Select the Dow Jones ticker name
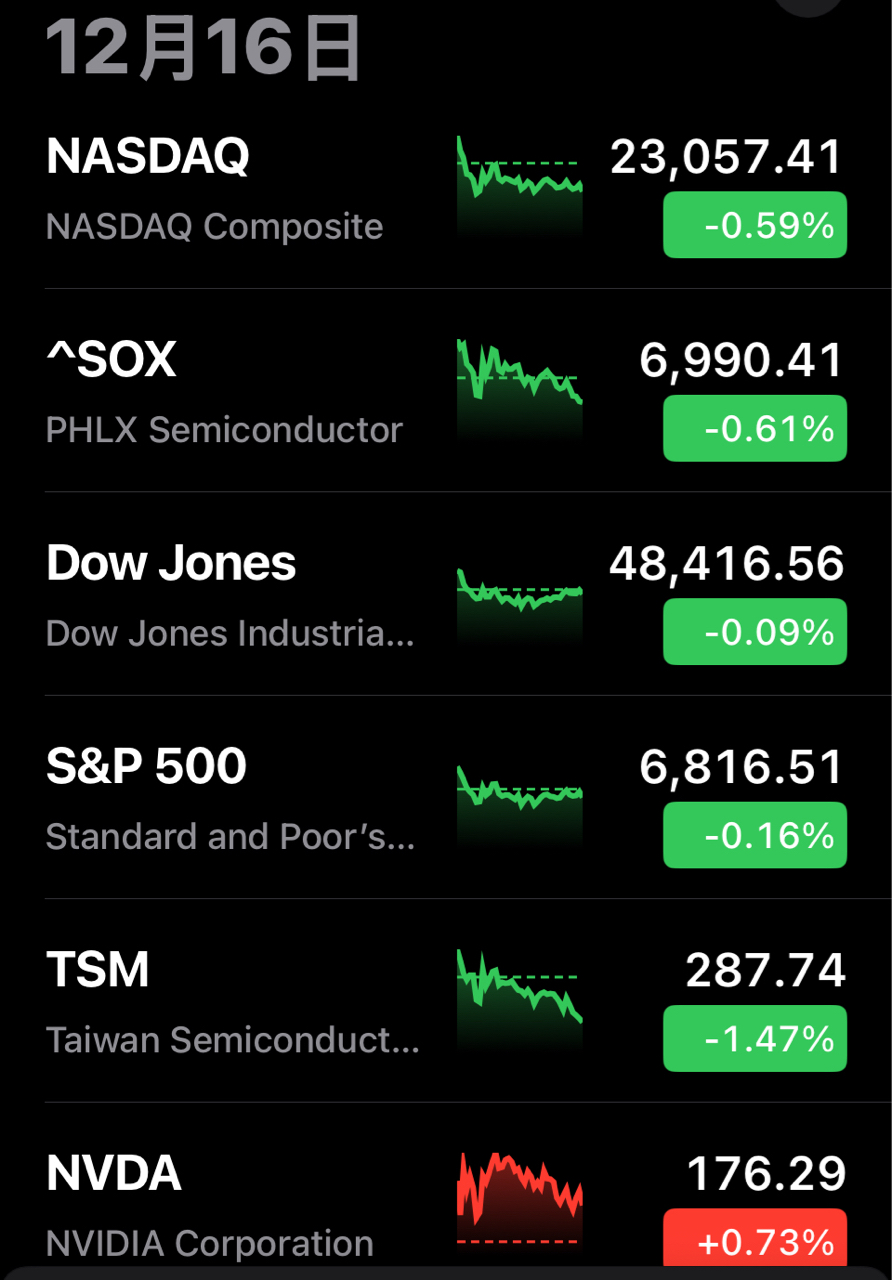Viewport: 892px width, 1280px height. [171, 564]
